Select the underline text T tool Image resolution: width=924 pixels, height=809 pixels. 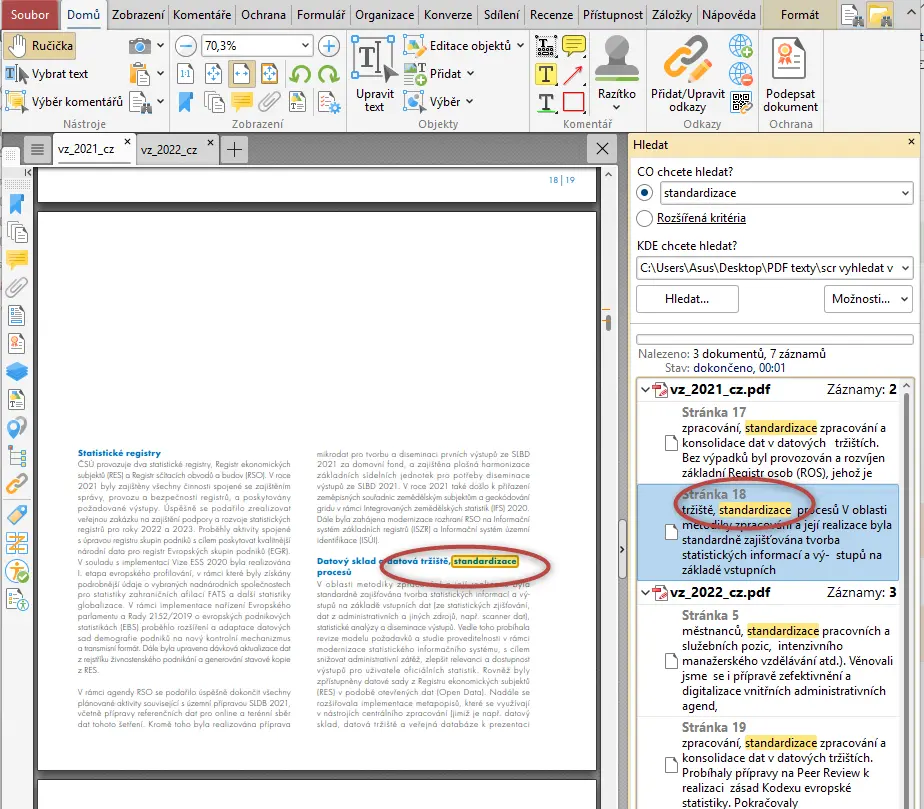[x=546, y=102]
